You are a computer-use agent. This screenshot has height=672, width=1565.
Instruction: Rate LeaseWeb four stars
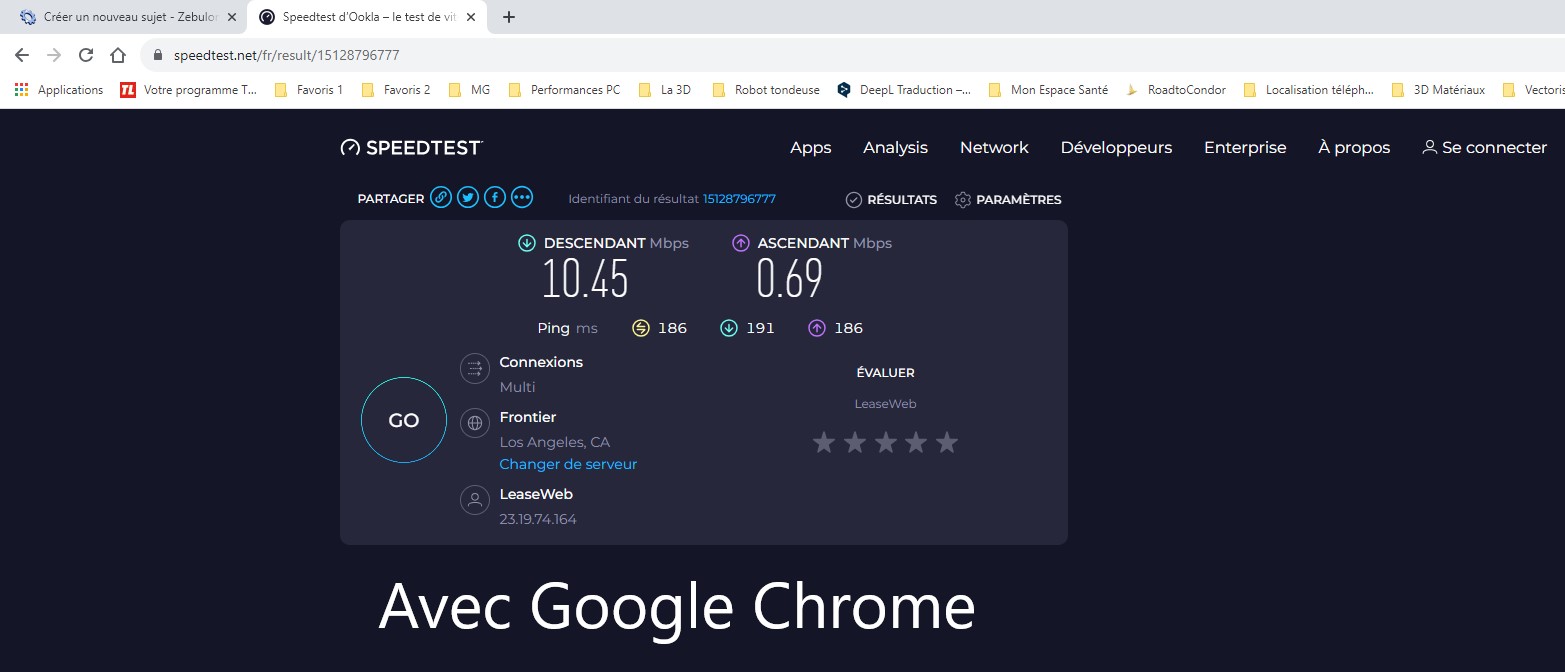916,442
